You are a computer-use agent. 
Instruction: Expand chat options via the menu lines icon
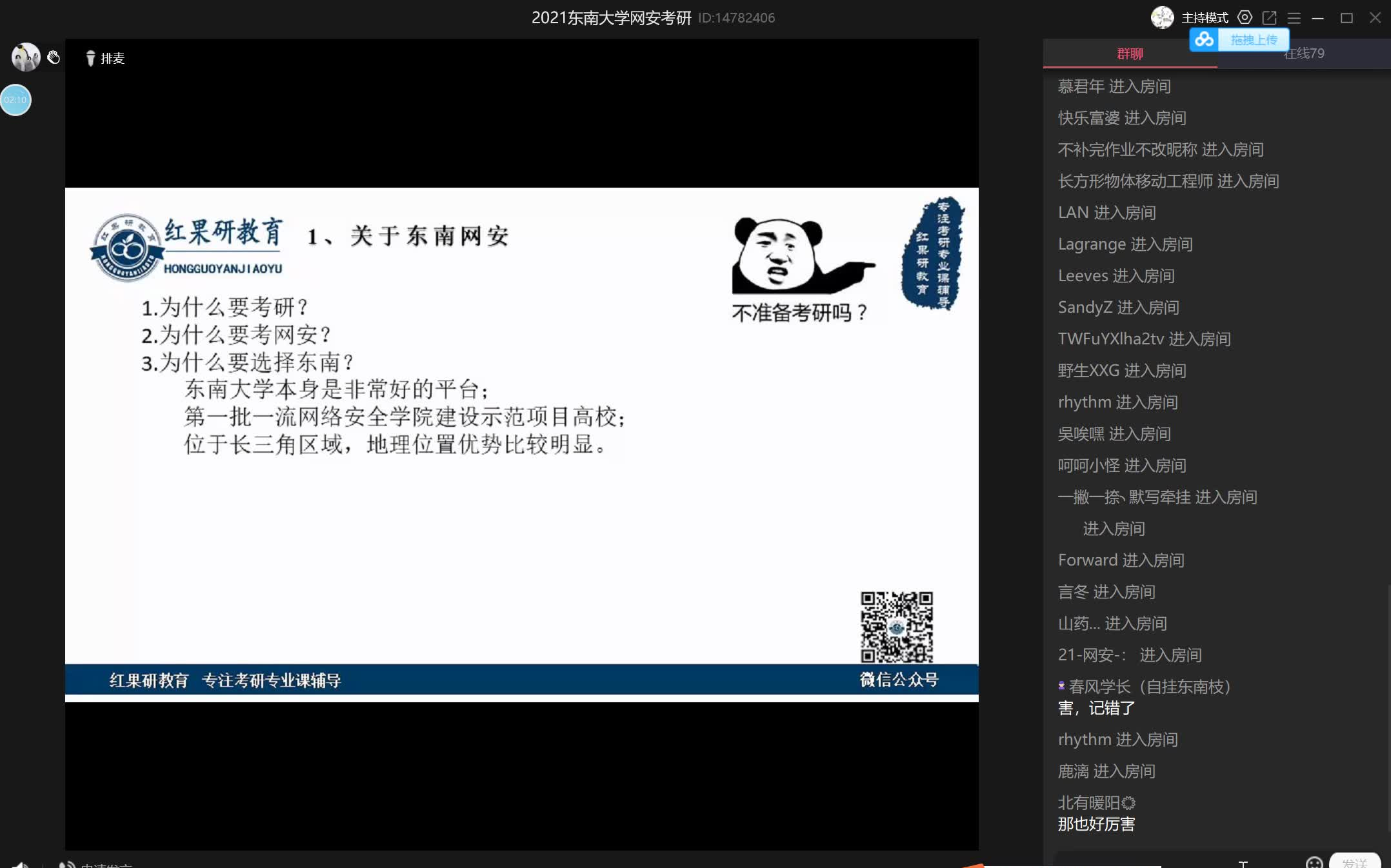(1294, 17)
